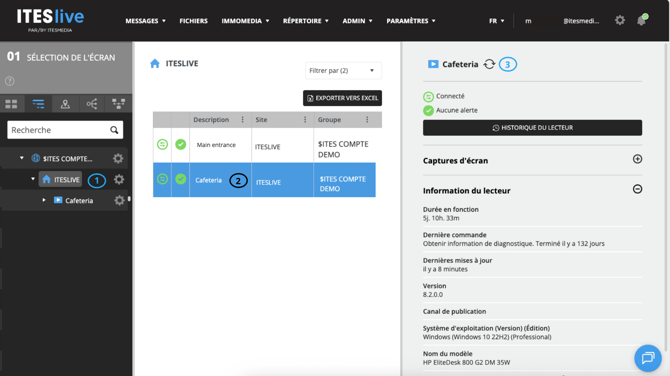
Task: Click HISTORIQUE DU LECTEUR button
Action: point(532,128)
